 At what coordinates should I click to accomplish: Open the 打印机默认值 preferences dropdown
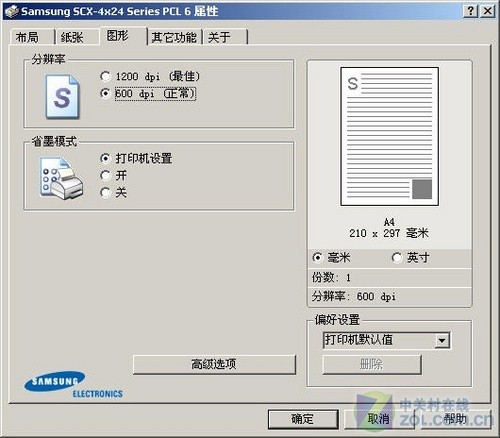(x=386, y=340)
